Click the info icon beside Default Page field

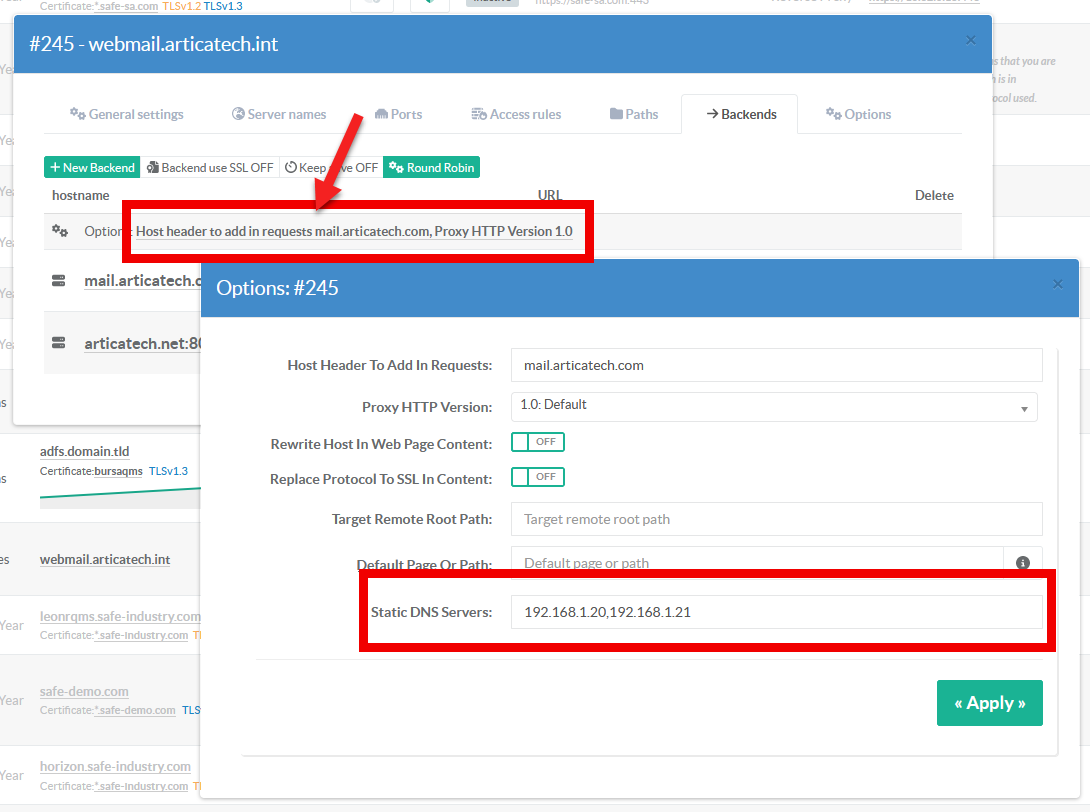[1023, 563]
